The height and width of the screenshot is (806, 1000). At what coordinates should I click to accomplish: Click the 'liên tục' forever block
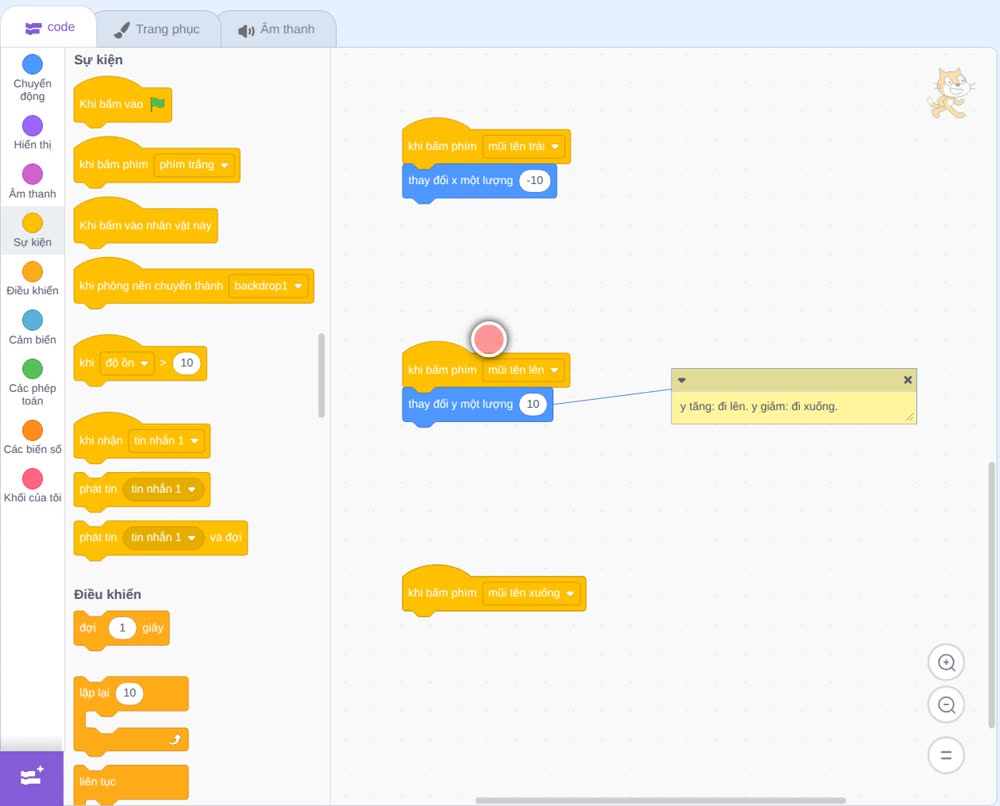[131, 784]
